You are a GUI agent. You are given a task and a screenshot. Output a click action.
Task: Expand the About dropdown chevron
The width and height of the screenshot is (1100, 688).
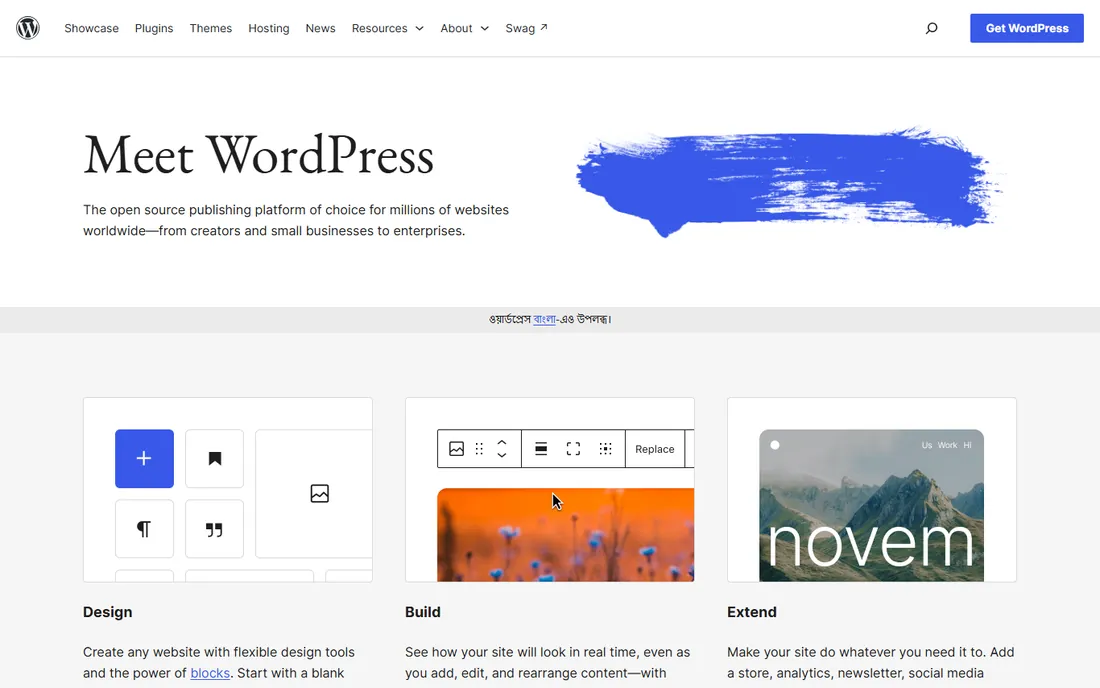484,29
